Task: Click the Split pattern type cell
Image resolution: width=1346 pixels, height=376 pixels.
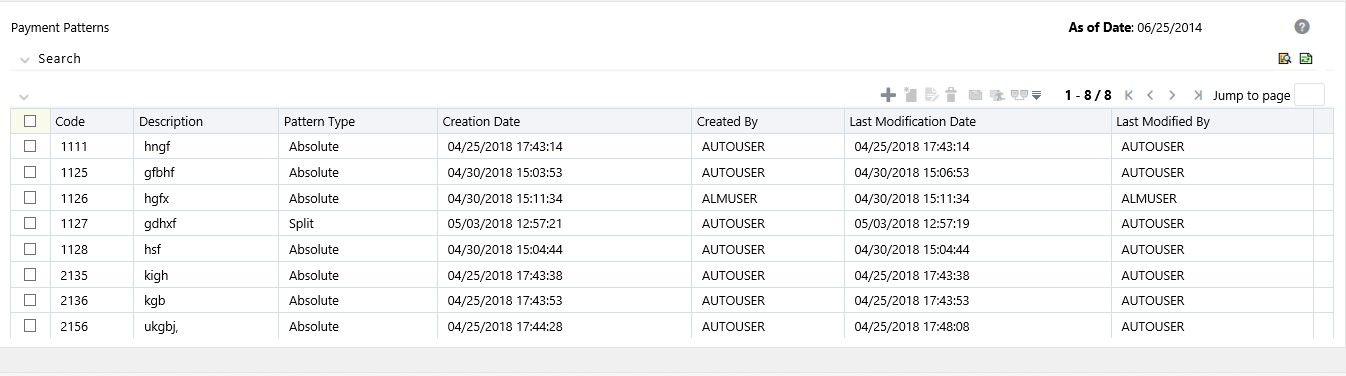Action: (x=302, y=223)
